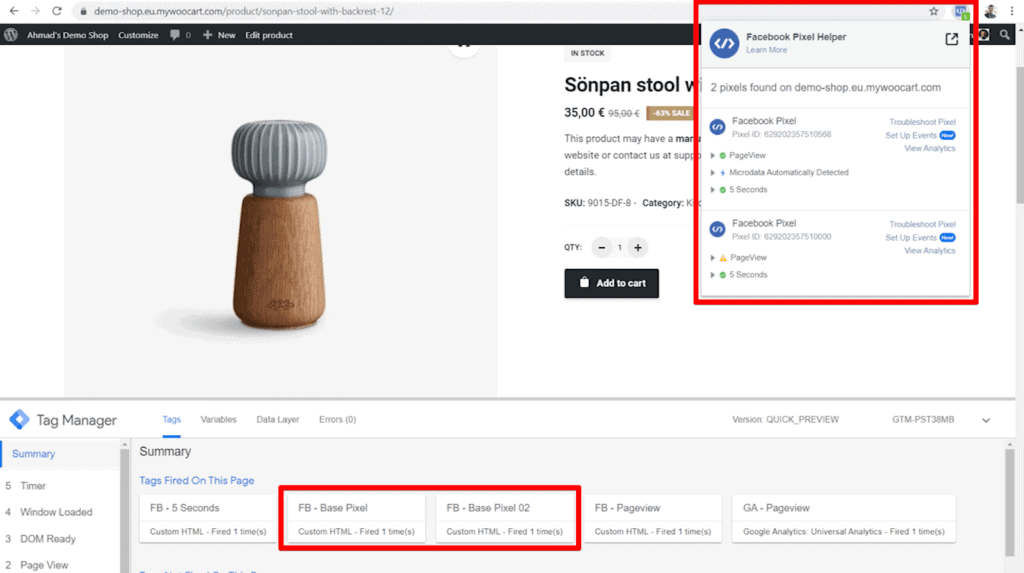Click the Chrome profile avatar icon
1024x573 pixels.
coord(991,11)
